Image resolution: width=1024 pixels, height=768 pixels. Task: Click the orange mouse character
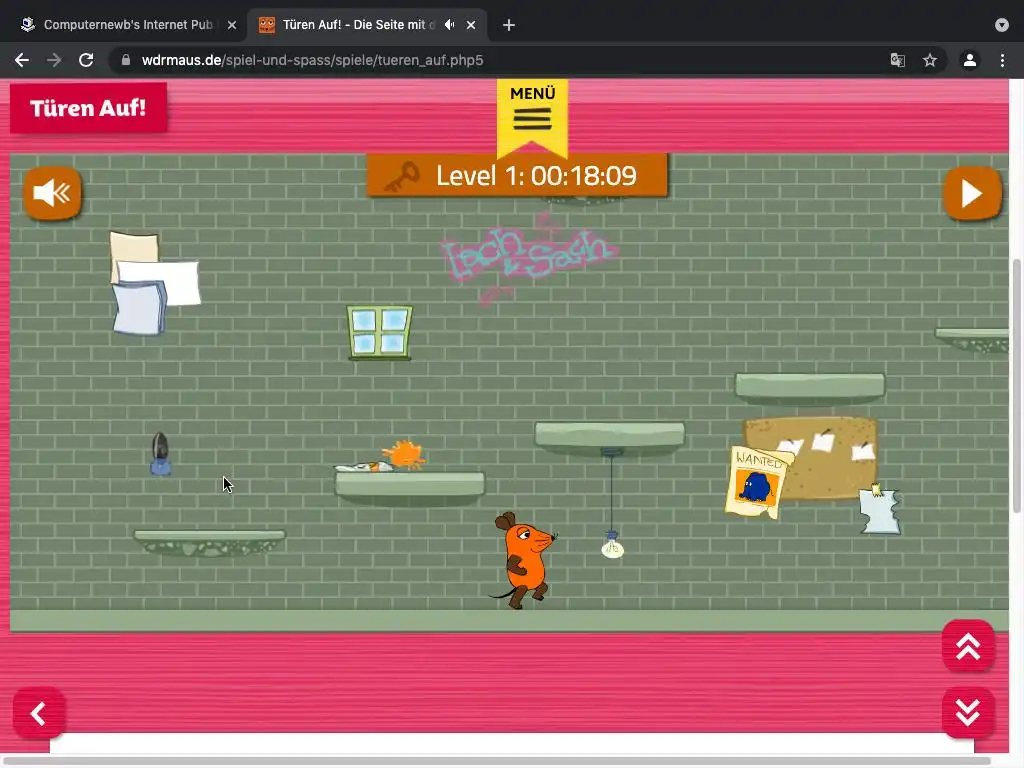click(523, 560)
